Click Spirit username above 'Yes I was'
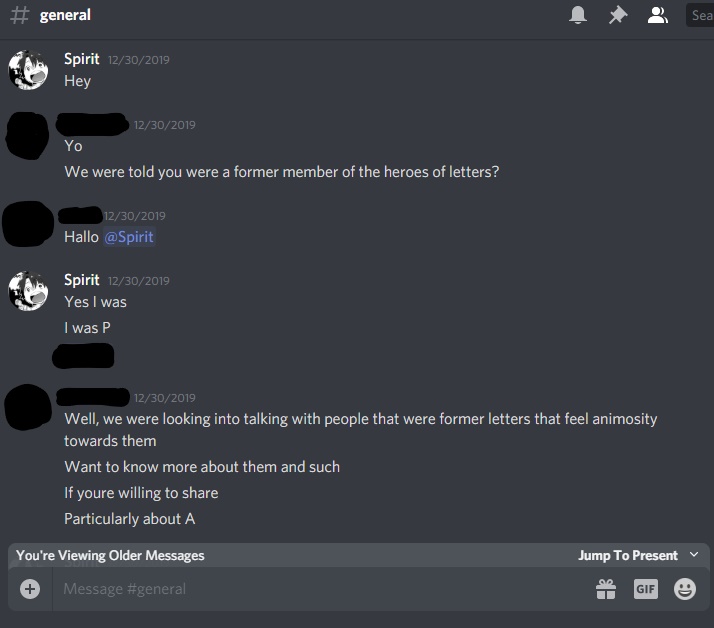 tap(82, 280)
